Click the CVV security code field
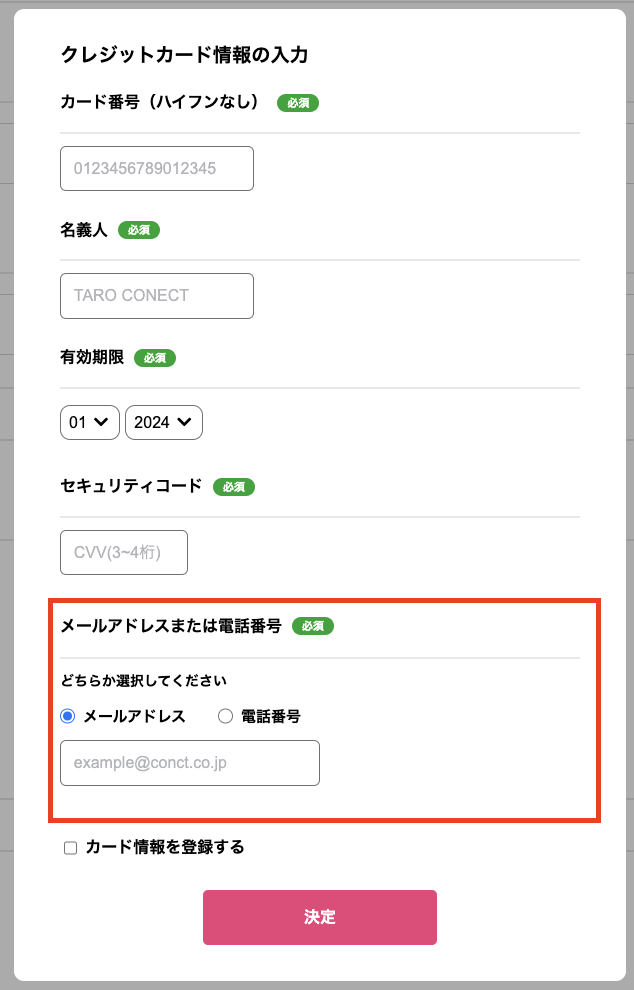This screenshot has height=990, width=634. coord(124,552)
